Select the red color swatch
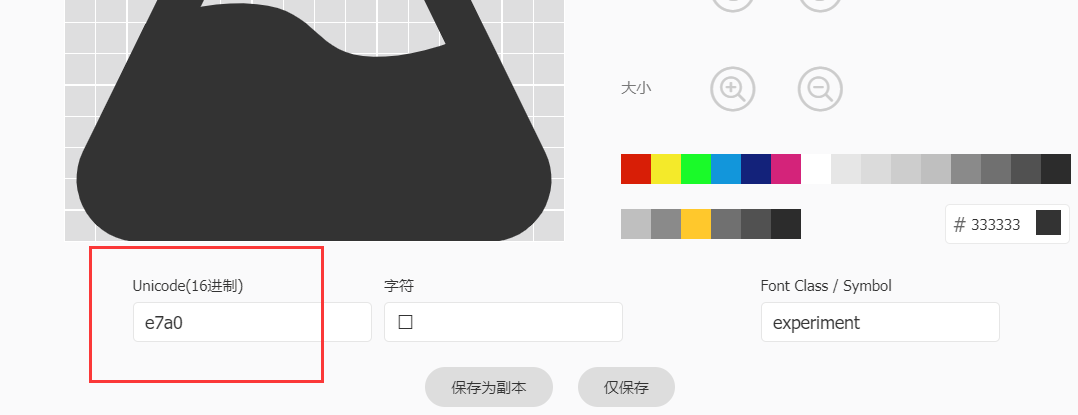Image resolution: width=1078 pixels, height=415 pixels. click(x=636, y=169)
